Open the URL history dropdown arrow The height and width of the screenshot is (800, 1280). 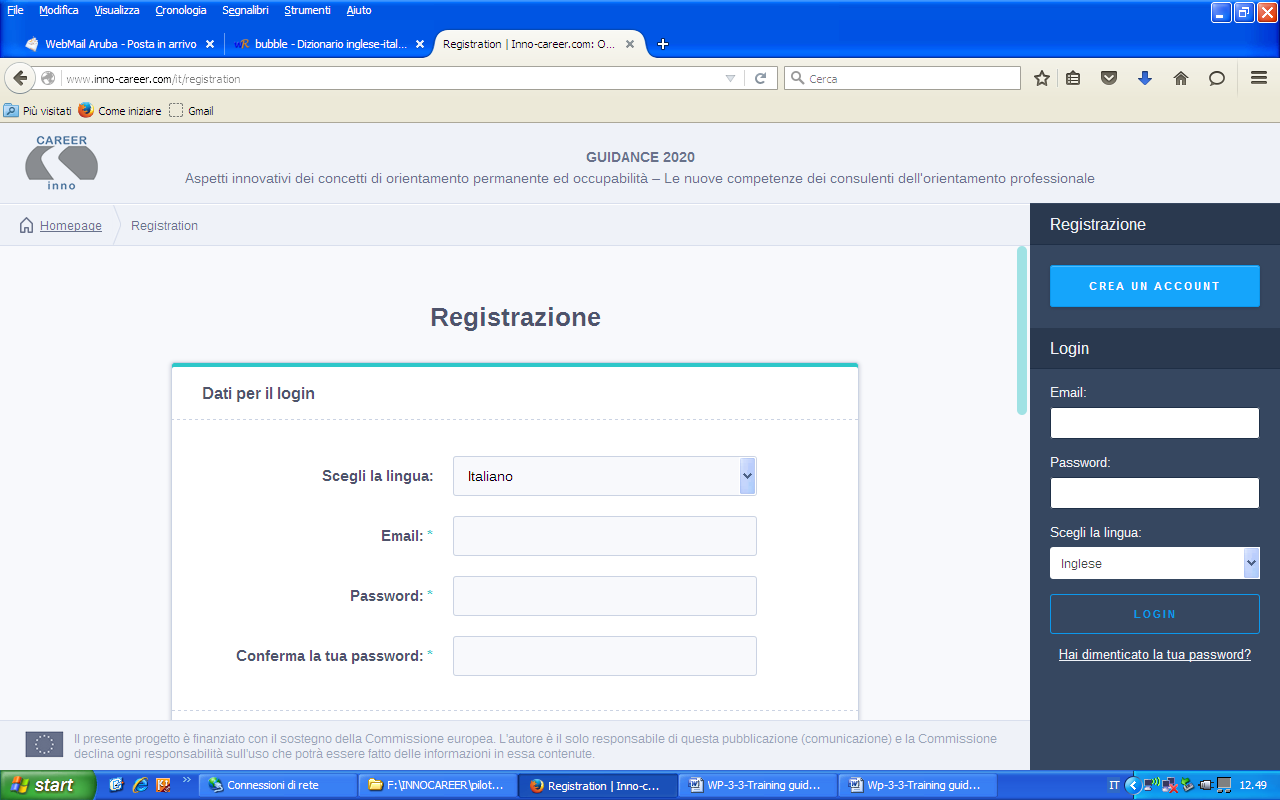pos(731,78)
